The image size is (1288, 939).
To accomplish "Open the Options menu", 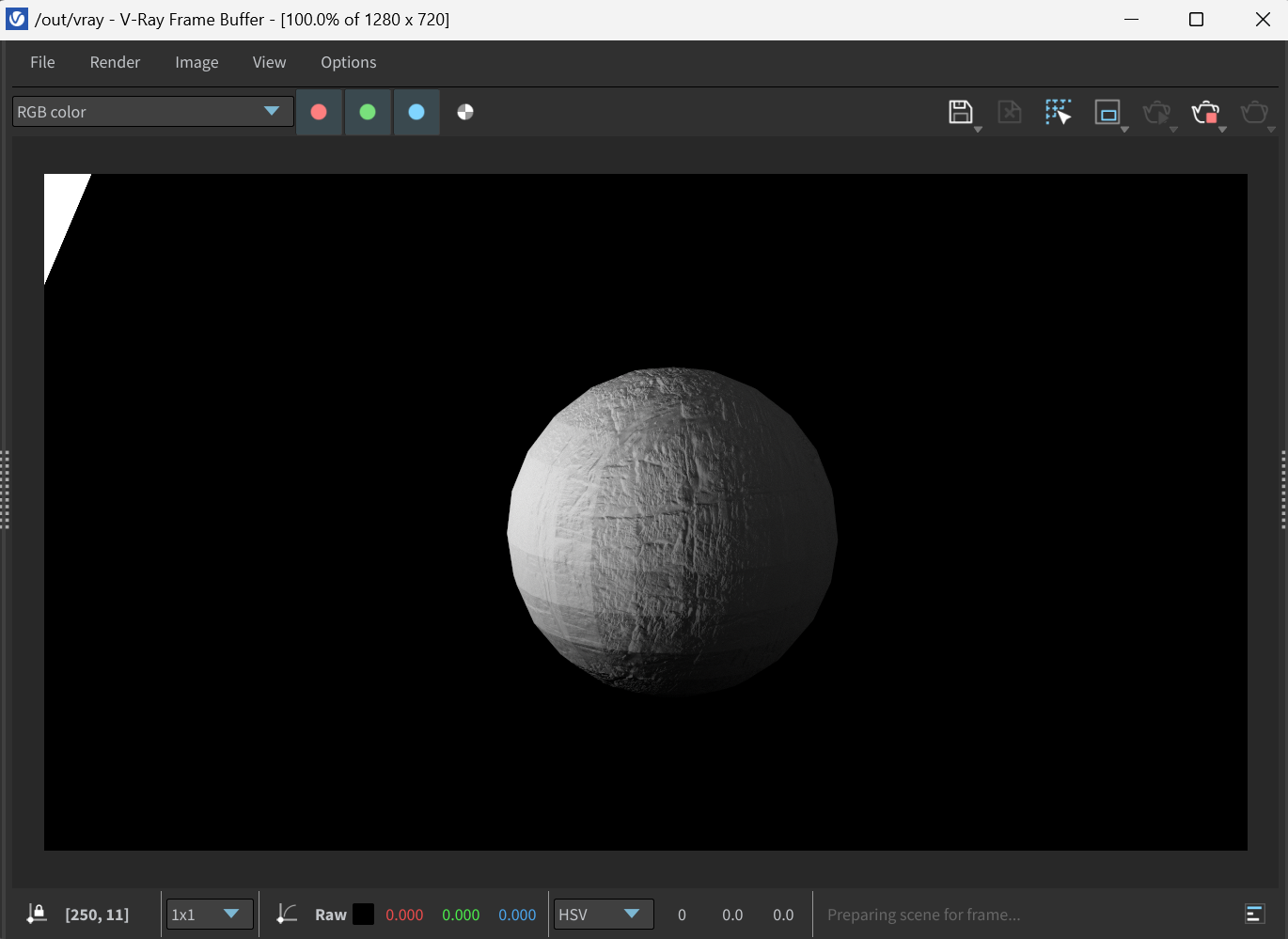I will tap(348, 62).
